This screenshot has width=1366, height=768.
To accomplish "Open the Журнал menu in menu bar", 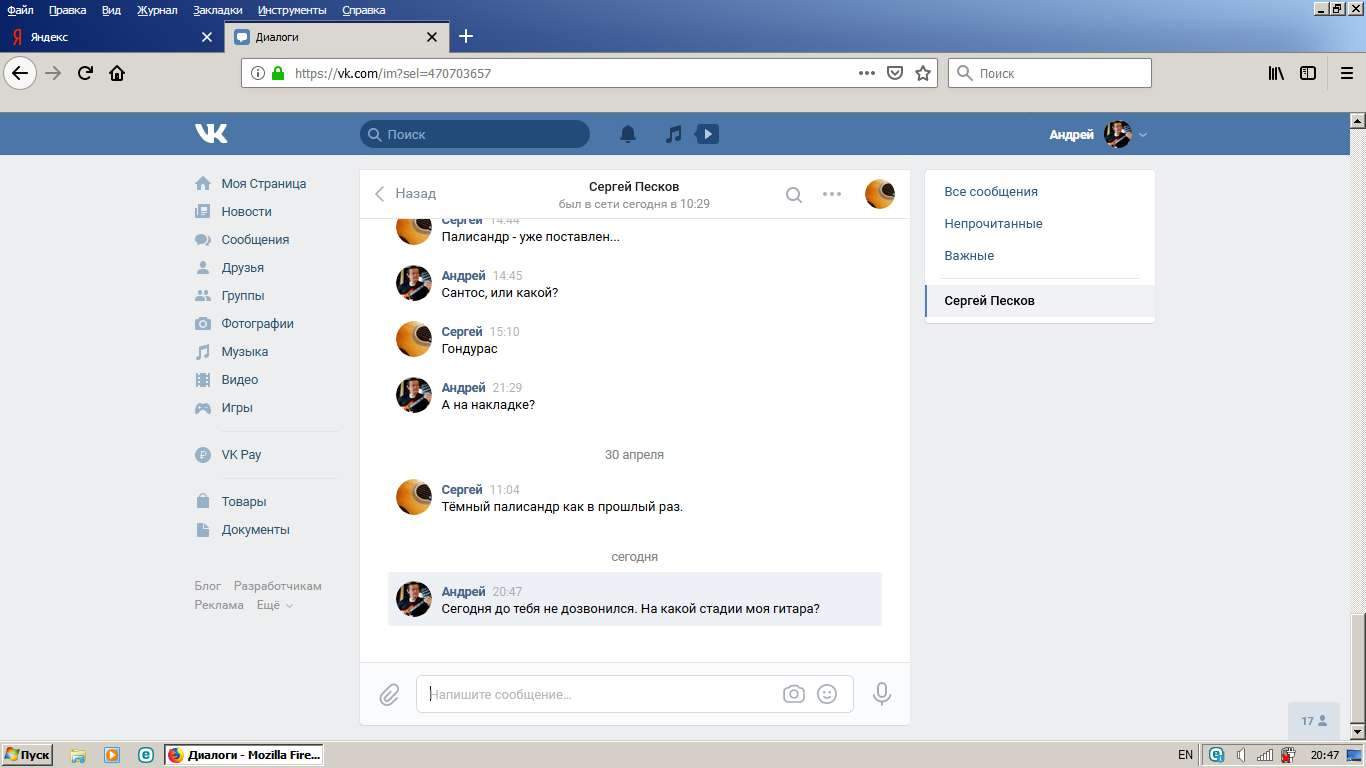I will (157, 10).
